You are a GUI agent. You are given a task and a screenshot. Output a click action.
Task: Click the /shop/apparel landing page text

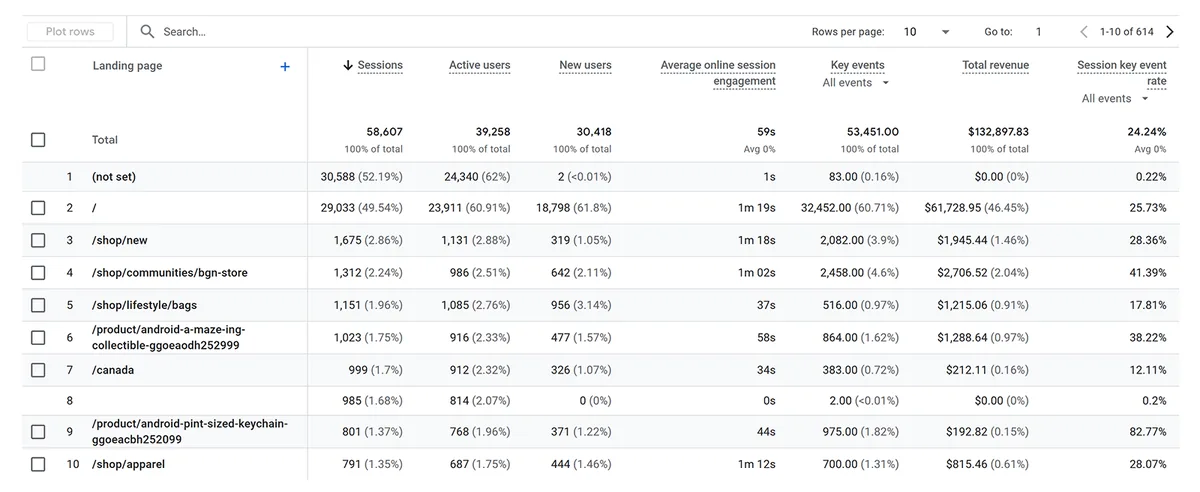pos(129,464)
